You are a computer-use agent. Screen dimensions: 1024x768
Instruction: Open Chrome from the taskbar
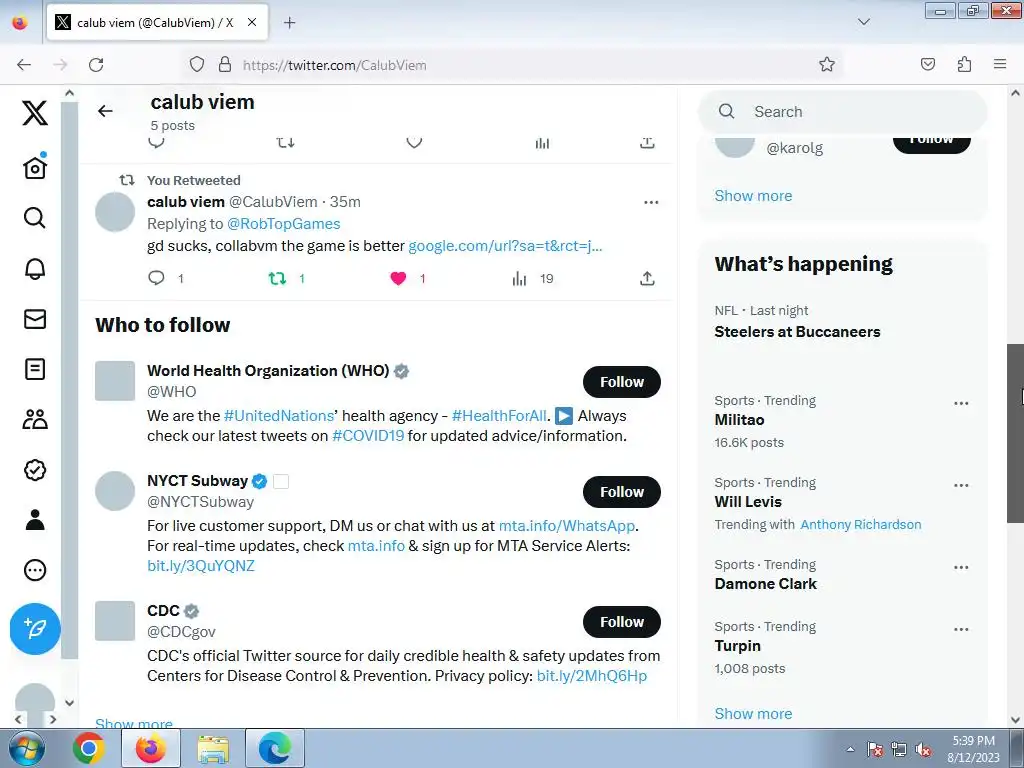coord(89,748)
